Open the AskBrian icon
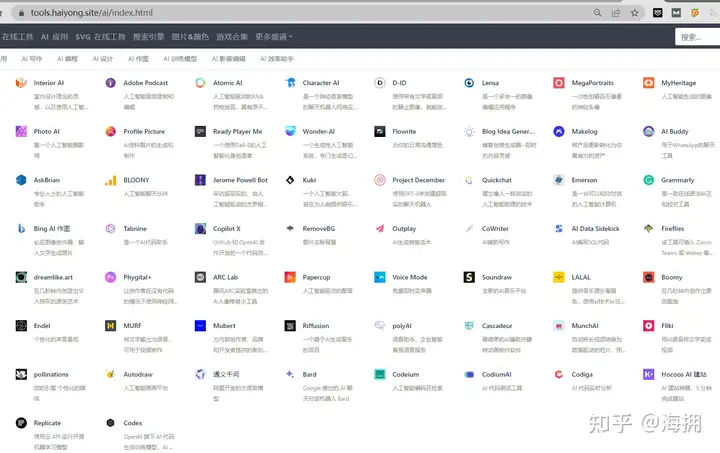Image resolution: width=720 pixels, height=453 pixels. point(21,180)
